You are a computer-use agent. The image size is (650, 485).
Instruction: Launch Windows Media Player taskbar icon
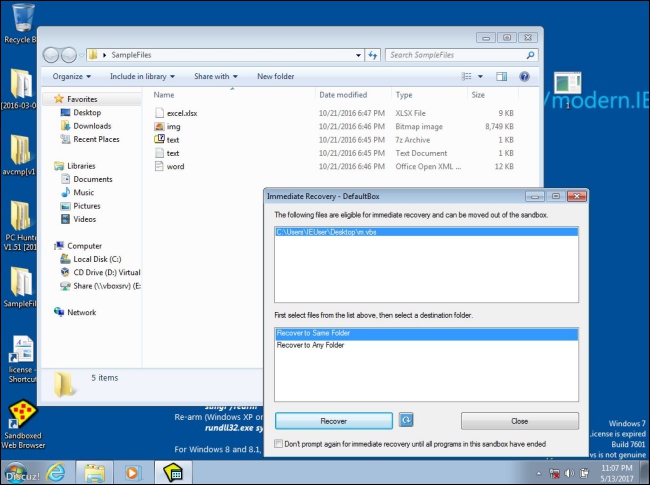pos(132,473)
